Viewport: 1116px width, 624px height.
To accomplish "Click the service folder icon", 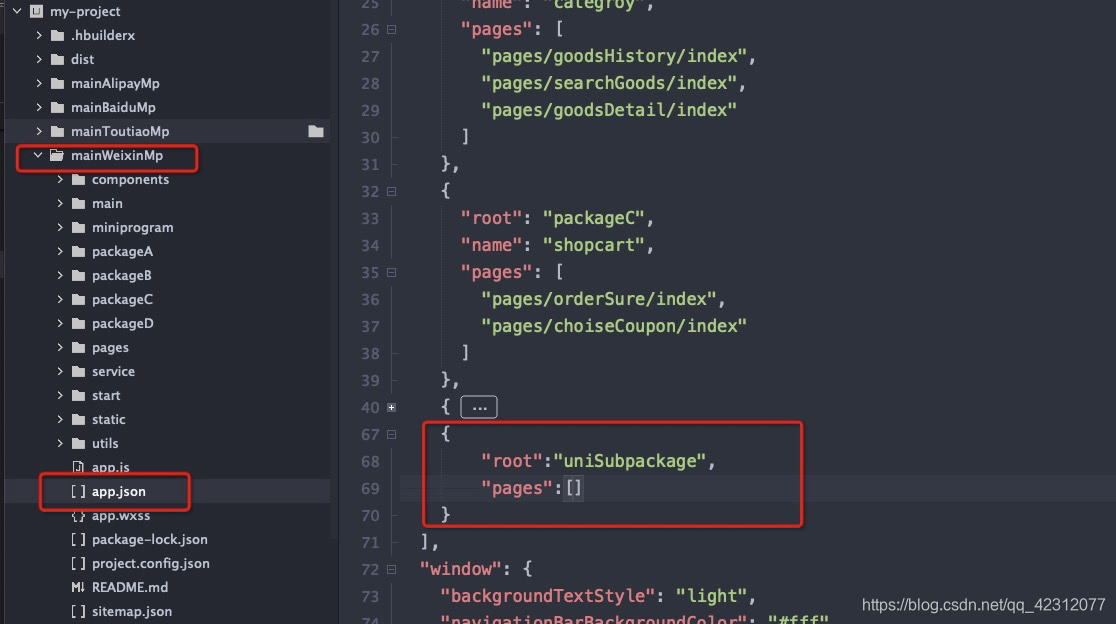I will (79, 371).
